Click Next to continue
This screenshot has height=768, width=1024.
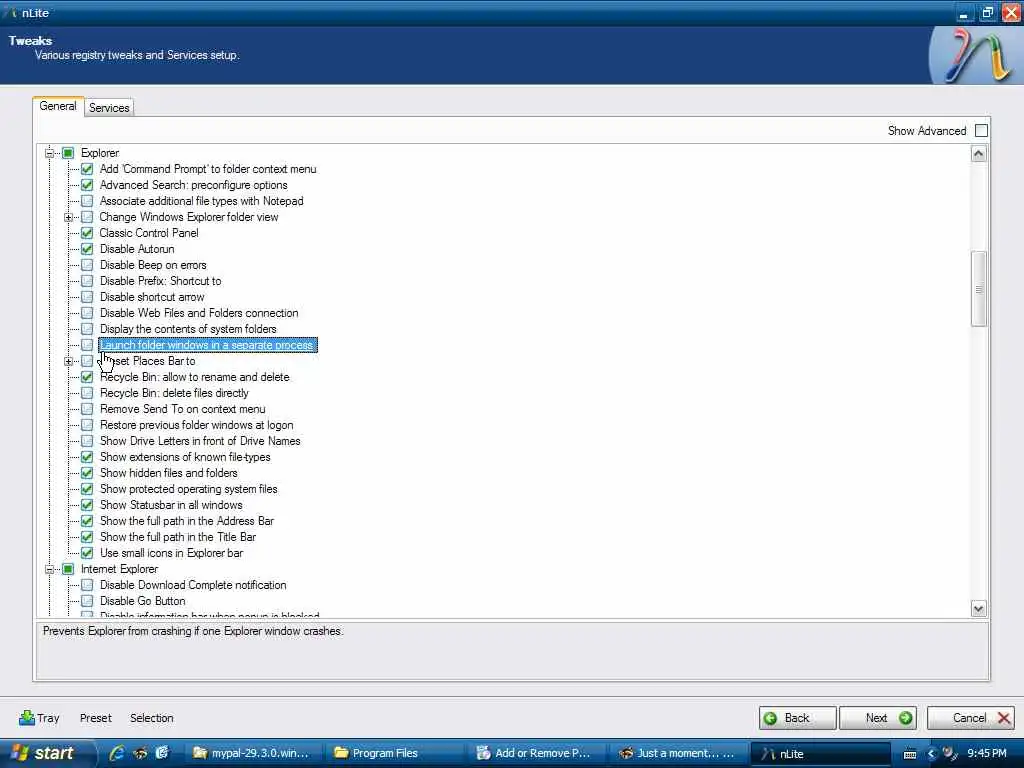tap(878, 718)
